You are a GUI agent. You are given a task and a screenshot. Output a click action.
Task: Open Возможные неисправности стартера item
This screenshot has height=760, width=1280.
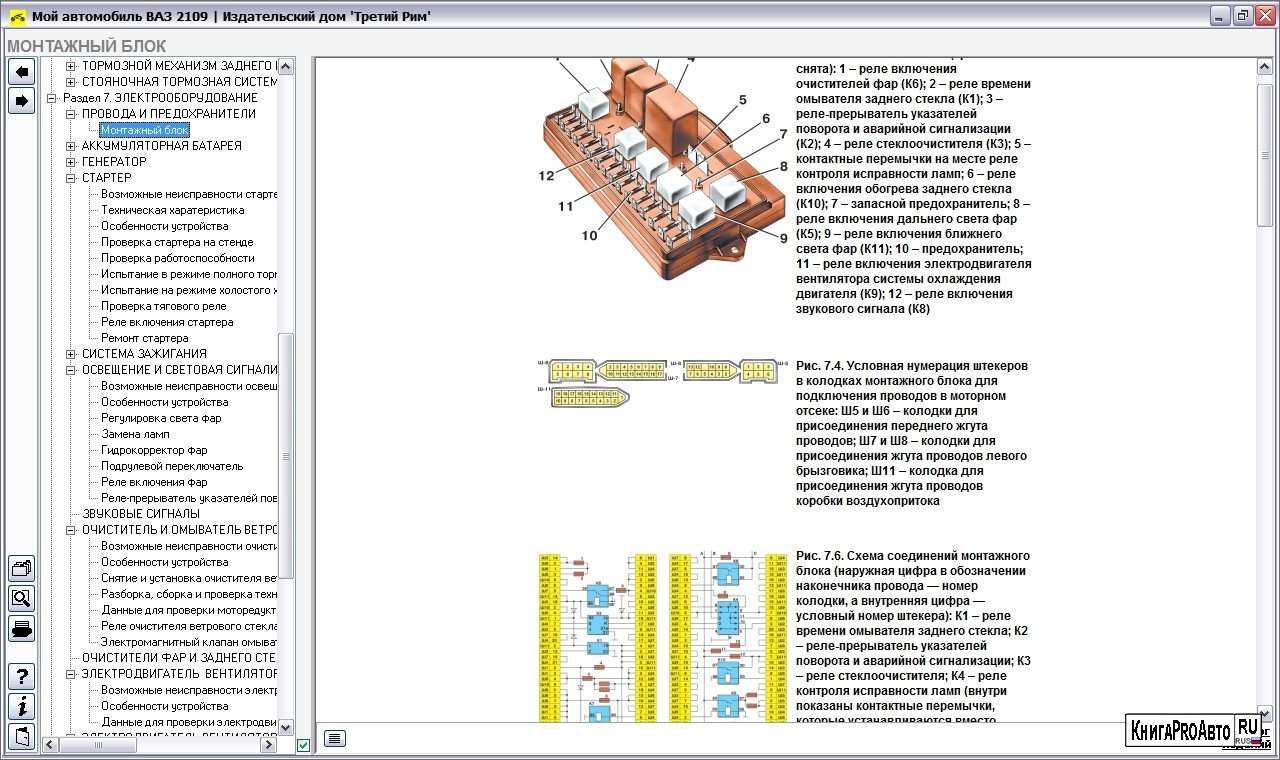pos(189,194)
